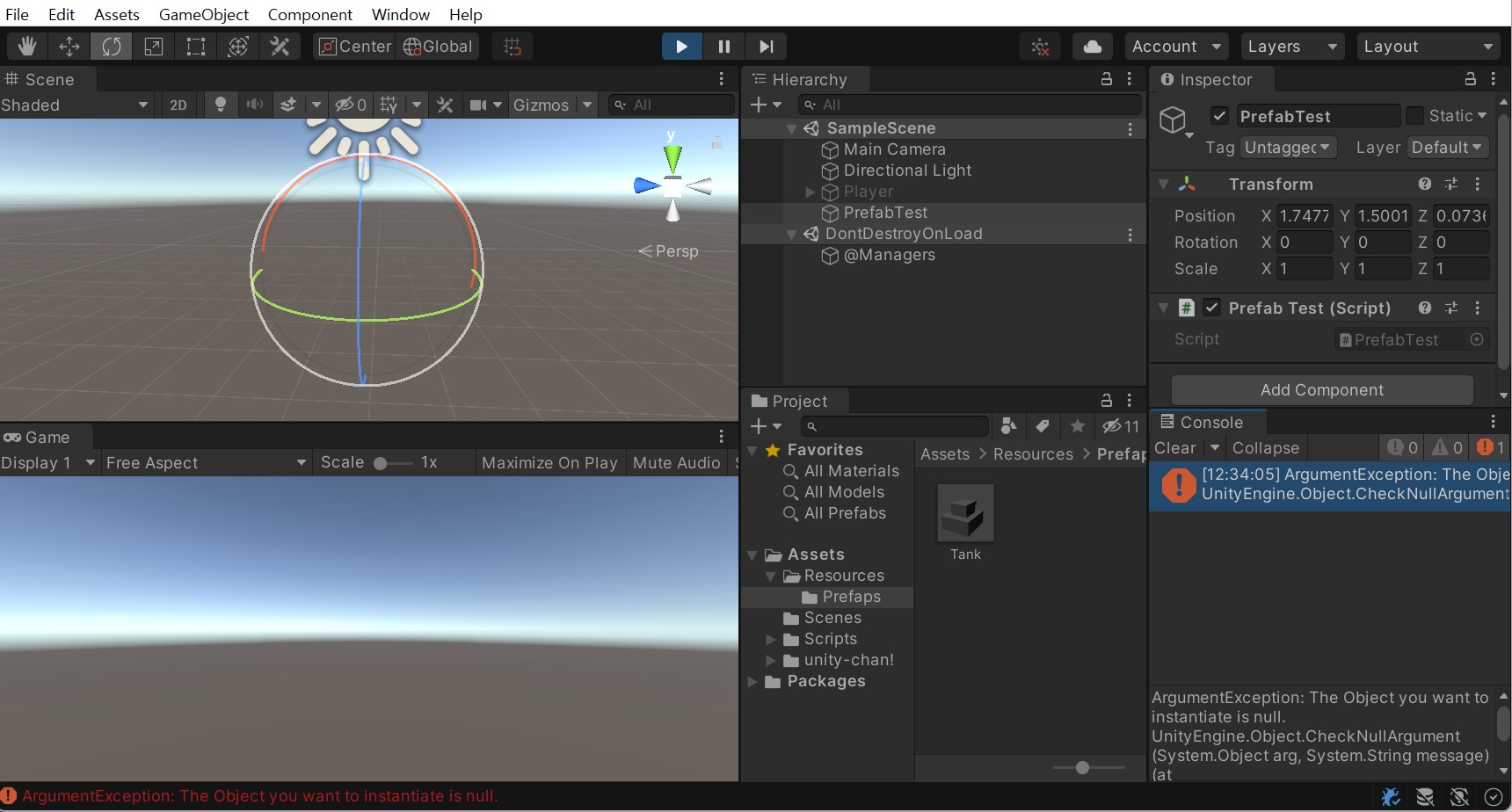The height and width of the screenshot is (812, 1512).
Task: Clear the console messages
Action: point(1174,448)
